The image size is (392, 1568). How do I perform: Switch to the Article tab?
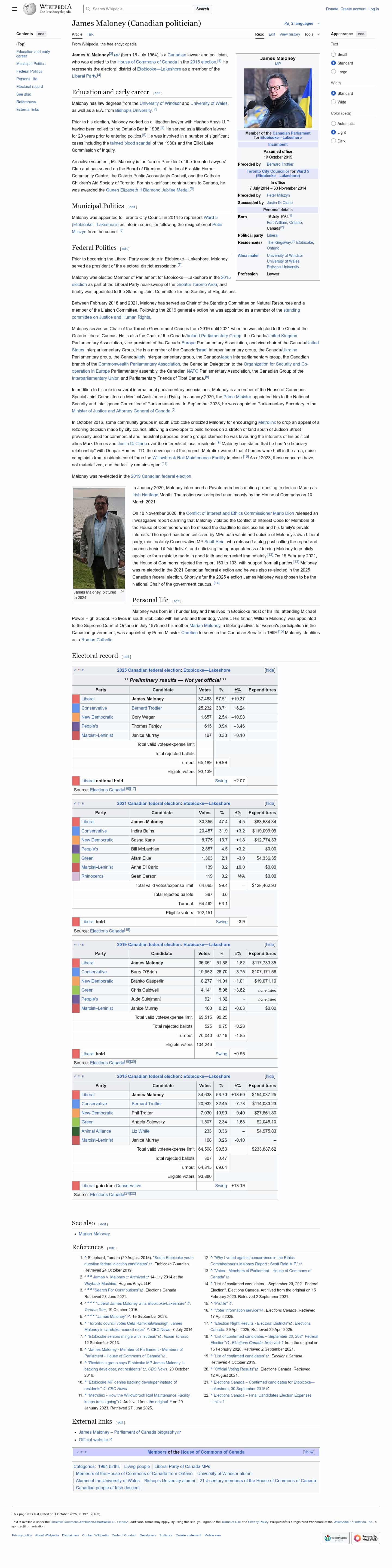pos(77,35)
